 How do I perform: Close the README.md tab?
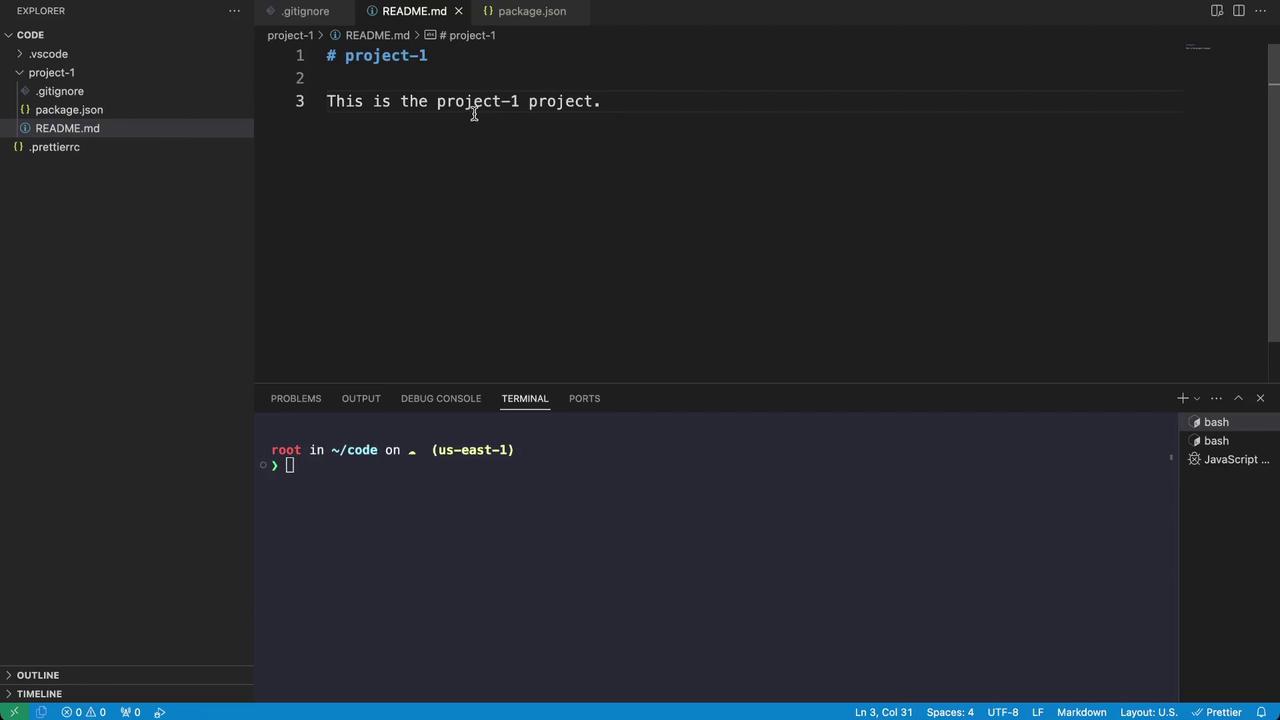click(459, 11)
